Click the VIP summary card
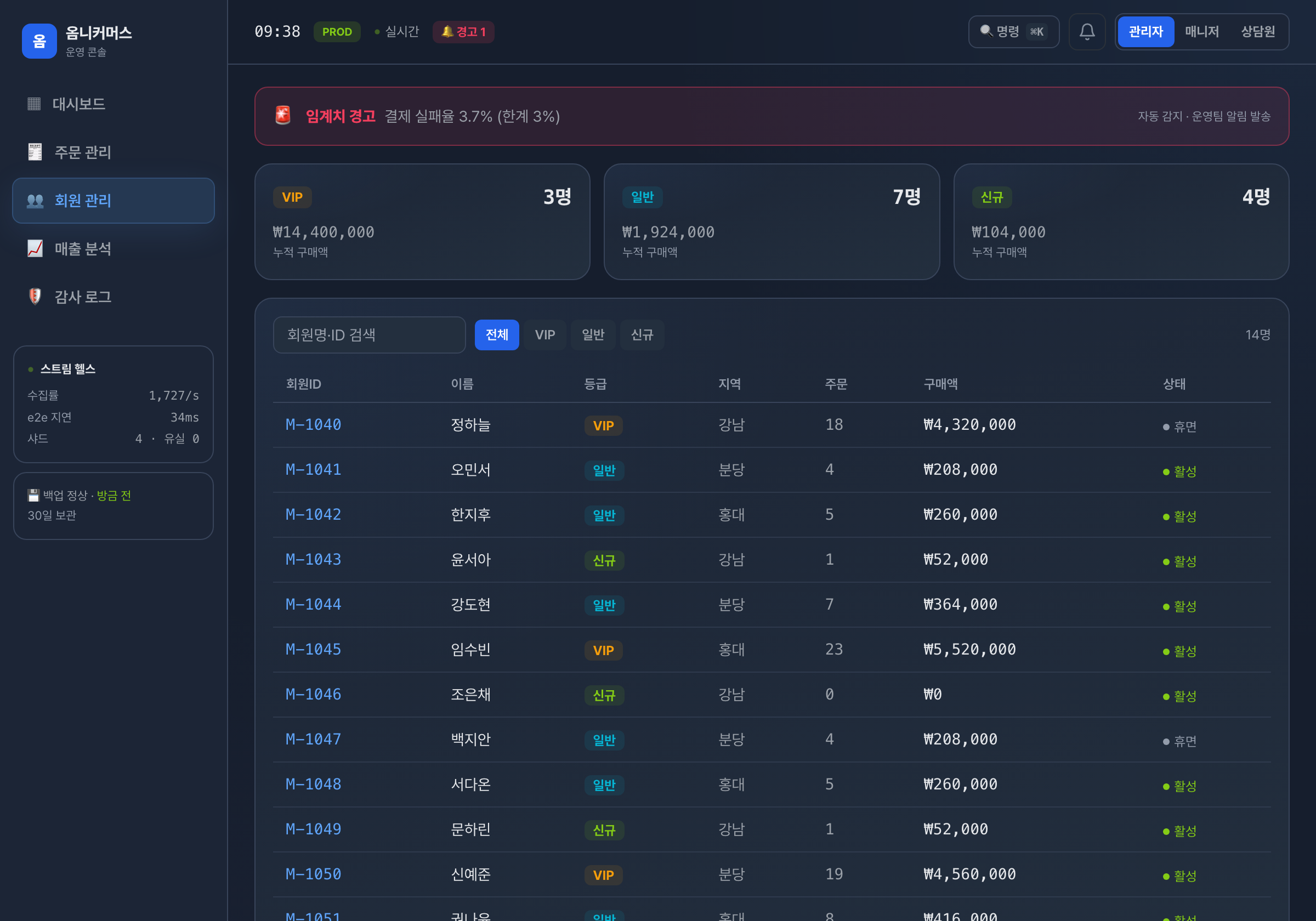This screenshot has width=1316, height=921. pos(422,222)
